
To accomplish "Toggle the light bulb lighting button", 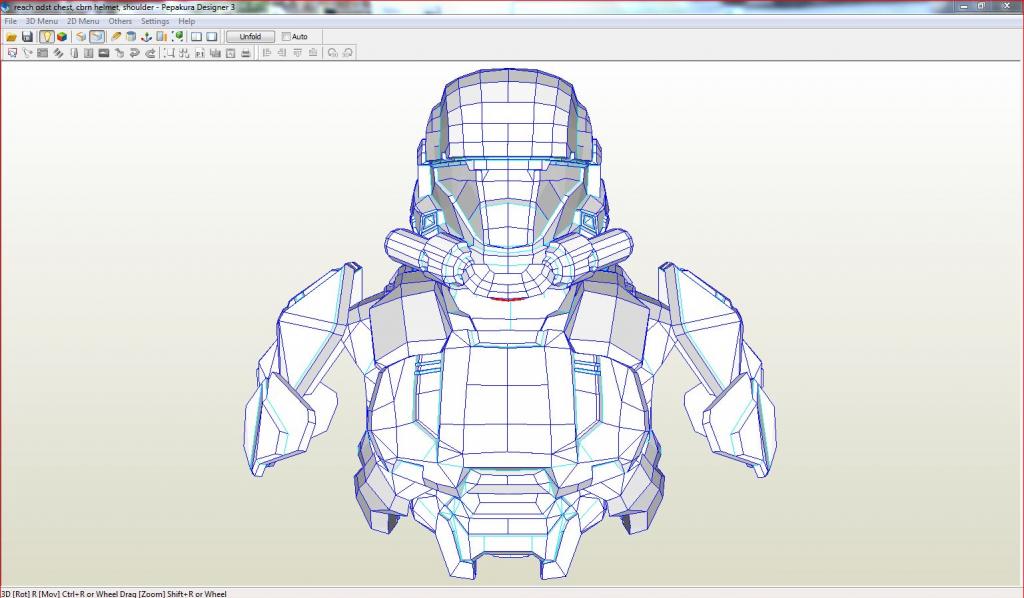I will click(x=46, y=37).
